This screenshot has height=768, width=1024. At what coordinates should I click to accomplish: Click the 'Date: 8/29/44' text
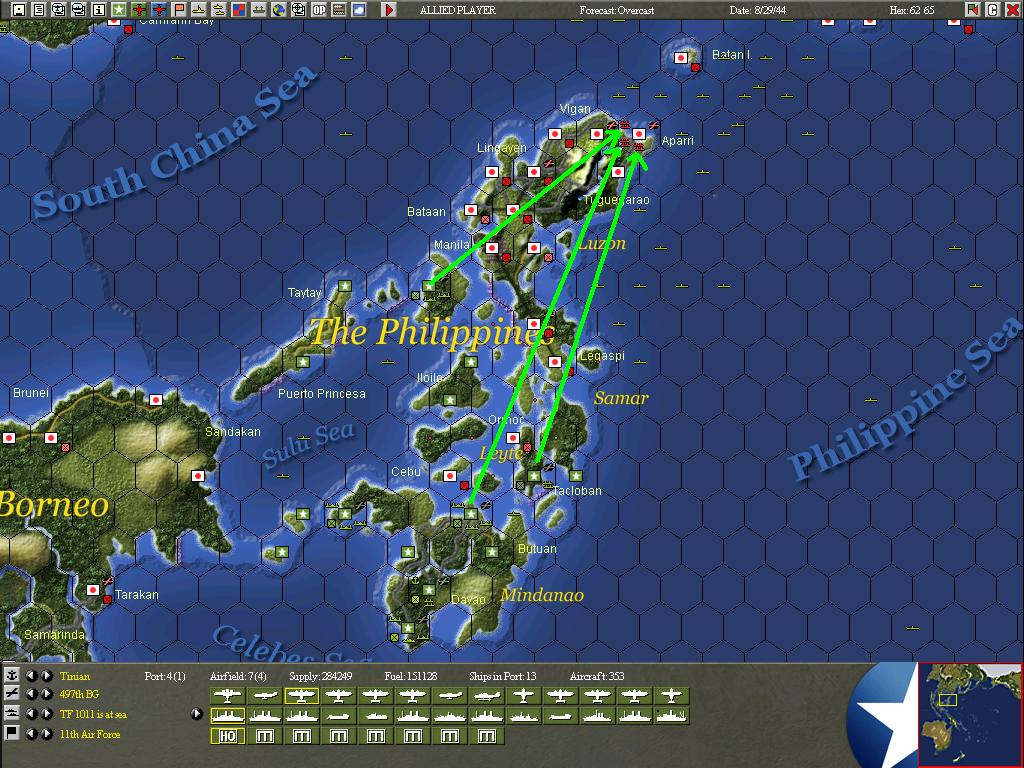(758, 10)
